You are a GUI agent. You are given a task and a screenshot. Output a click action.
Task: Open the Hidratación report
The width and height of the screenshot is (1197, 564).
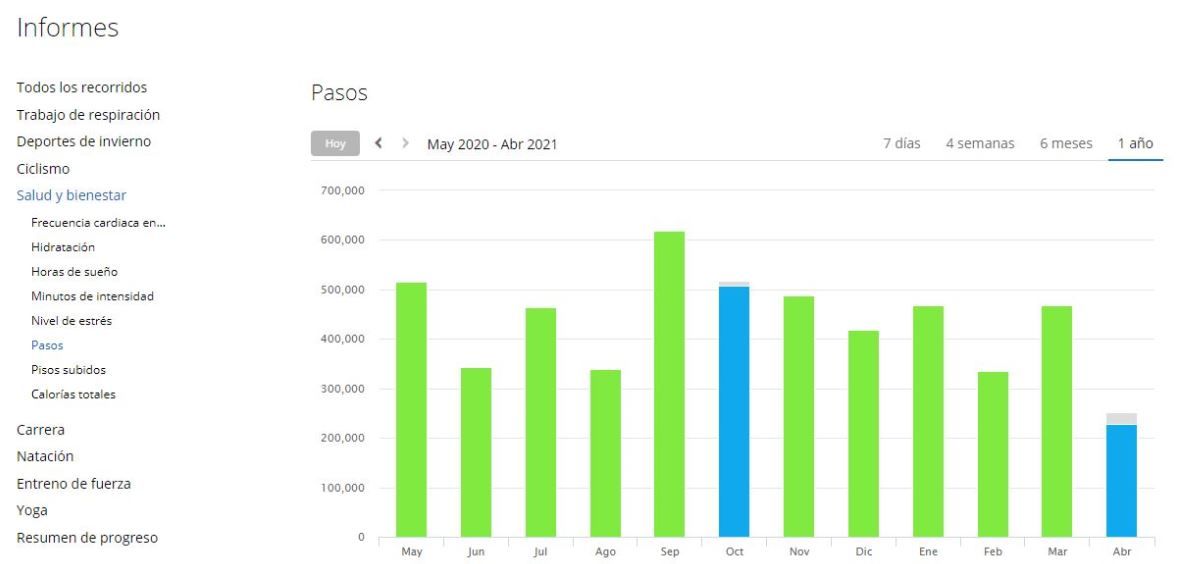tap(63, 247)
